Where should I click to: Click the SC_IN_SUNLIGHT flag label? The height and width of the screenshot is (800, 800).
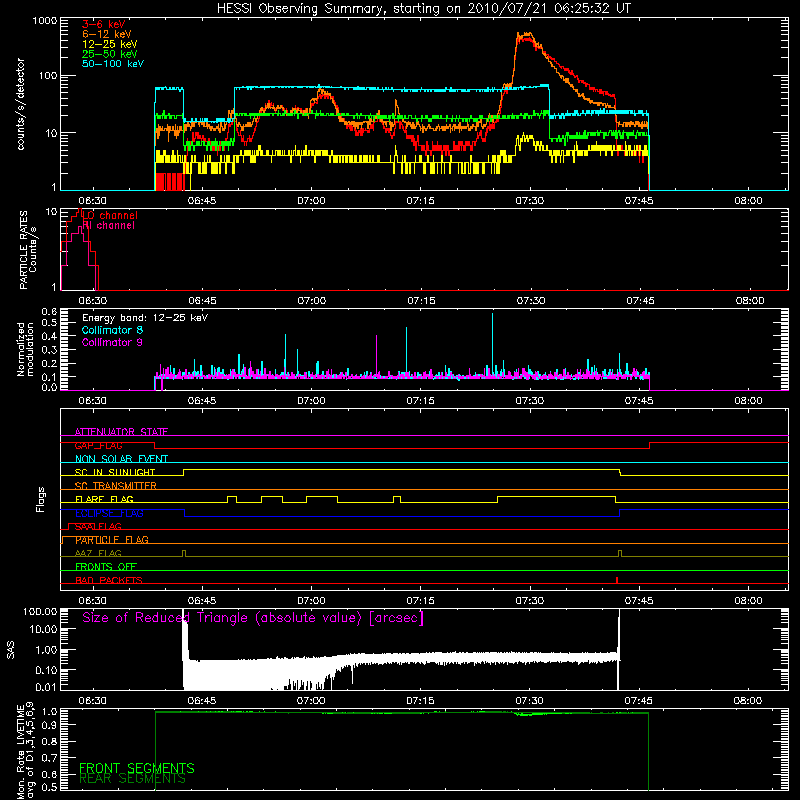click(x=115, y=472)
